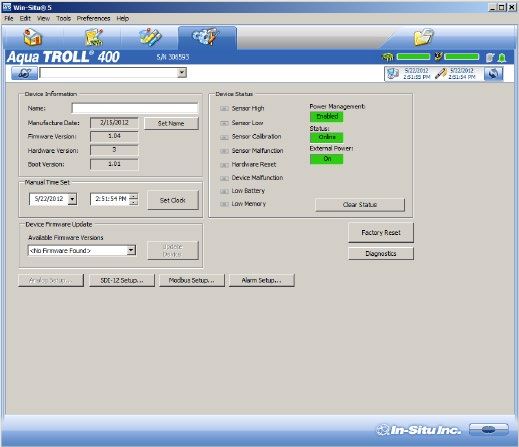Click the Aqua TROLL 400 title
This screenshot has width=519, height=447.
(63, 57)
